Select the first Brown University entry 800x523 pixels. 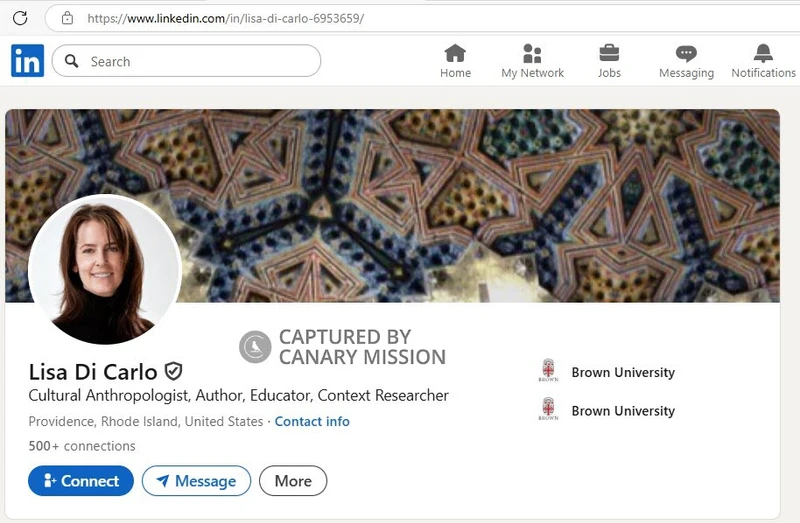click(x=607, y=372)
